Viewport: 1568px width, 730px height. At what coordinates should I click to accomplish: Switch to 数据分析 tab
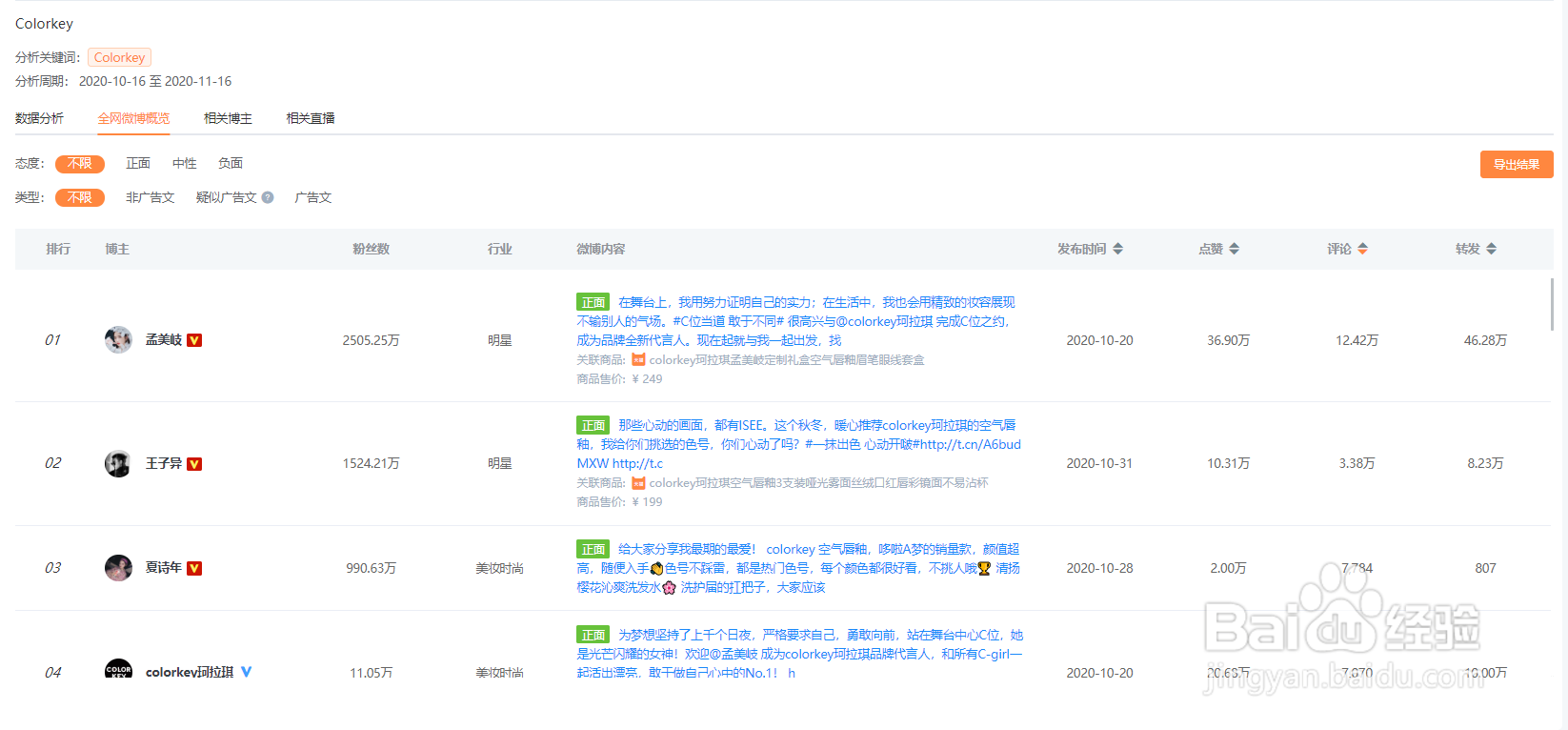[40, 118]
